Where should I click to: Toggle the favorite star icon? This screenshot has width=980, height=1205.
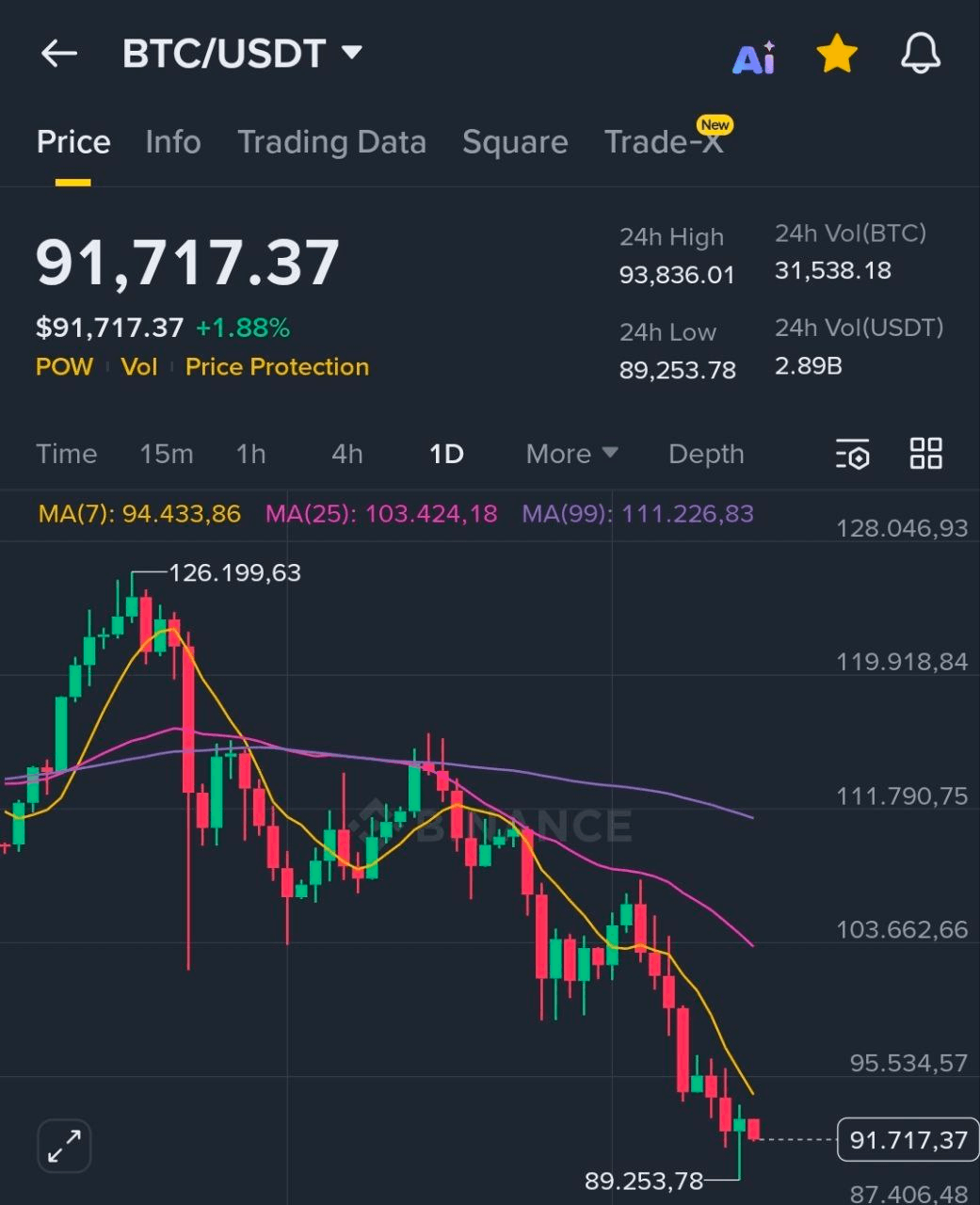tap(837, 55)
